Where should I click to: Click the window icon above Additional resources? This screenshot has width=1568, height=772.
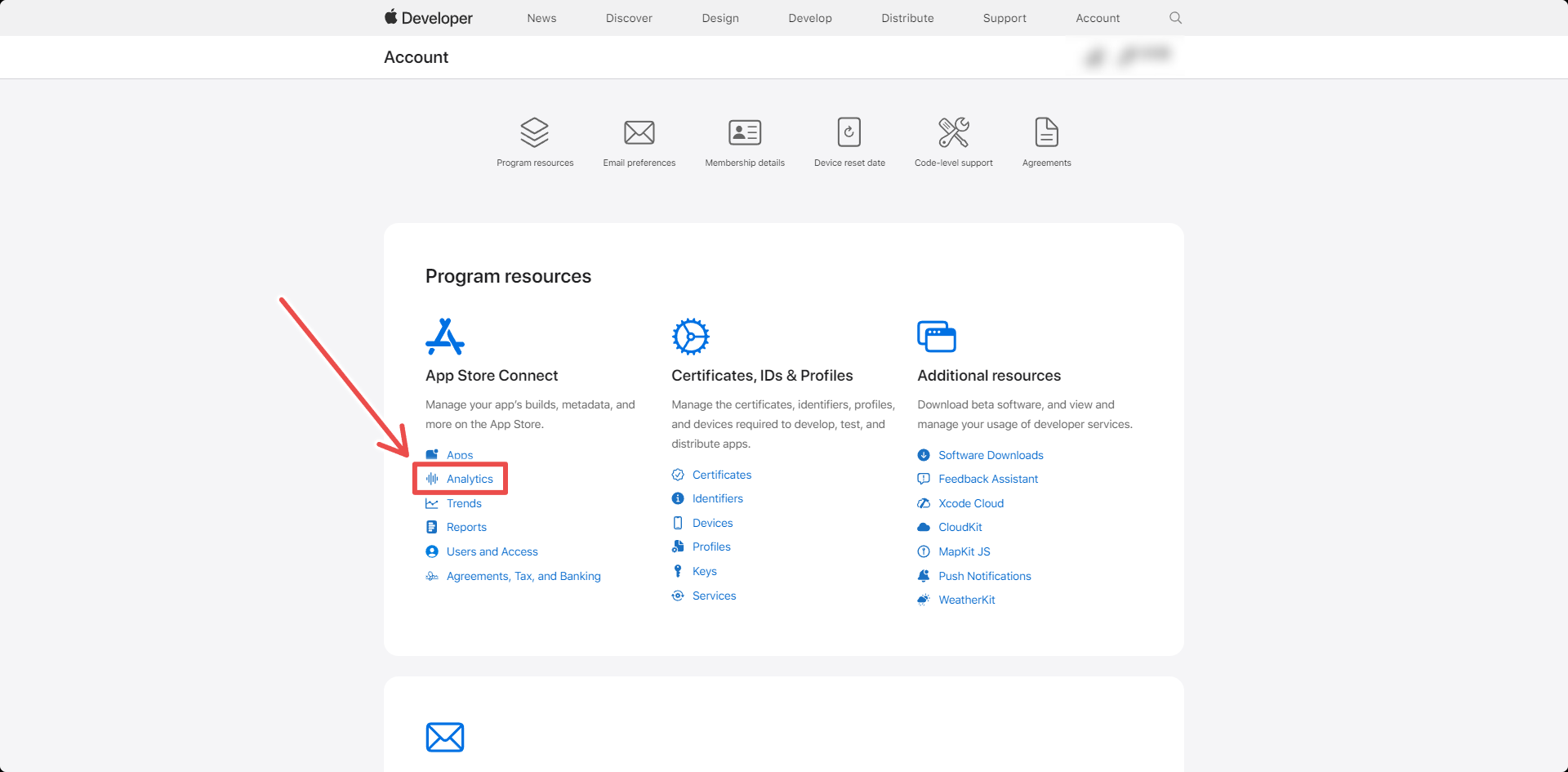tap(937, 337)
